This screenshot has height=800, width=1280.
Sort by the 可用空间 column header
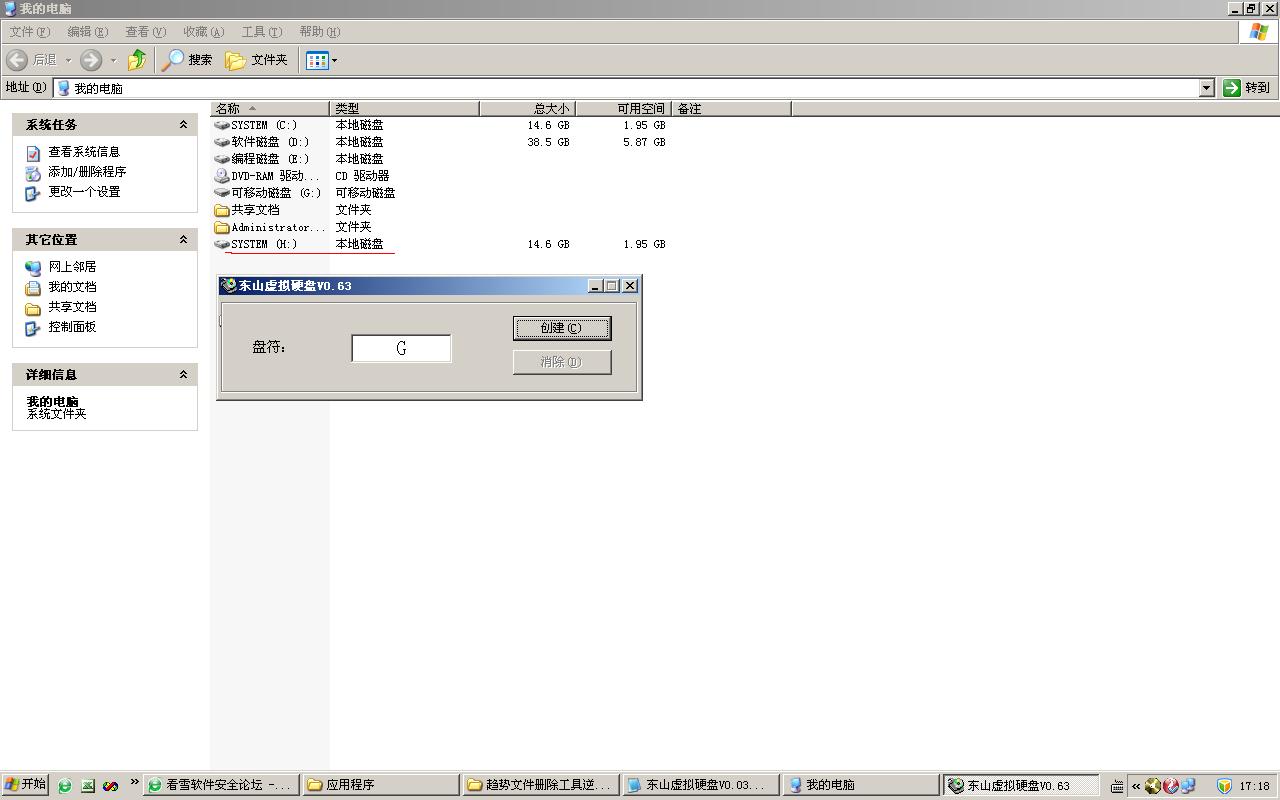pos(623,108)
